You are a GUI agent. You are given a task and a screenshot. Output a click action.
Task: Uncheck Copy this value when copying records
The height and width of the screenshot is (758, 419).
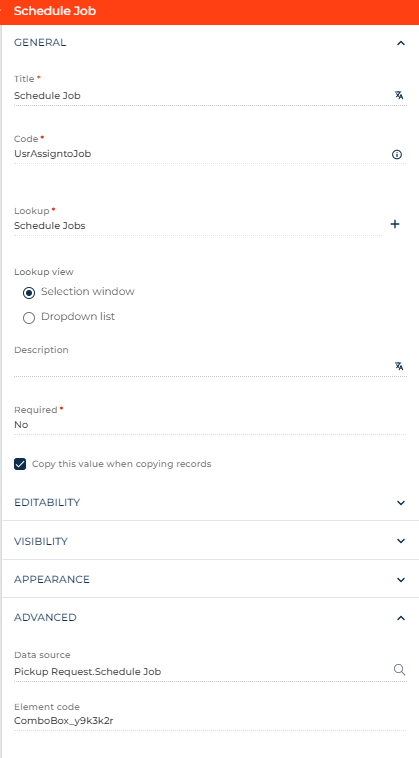(x=20, y=464)
